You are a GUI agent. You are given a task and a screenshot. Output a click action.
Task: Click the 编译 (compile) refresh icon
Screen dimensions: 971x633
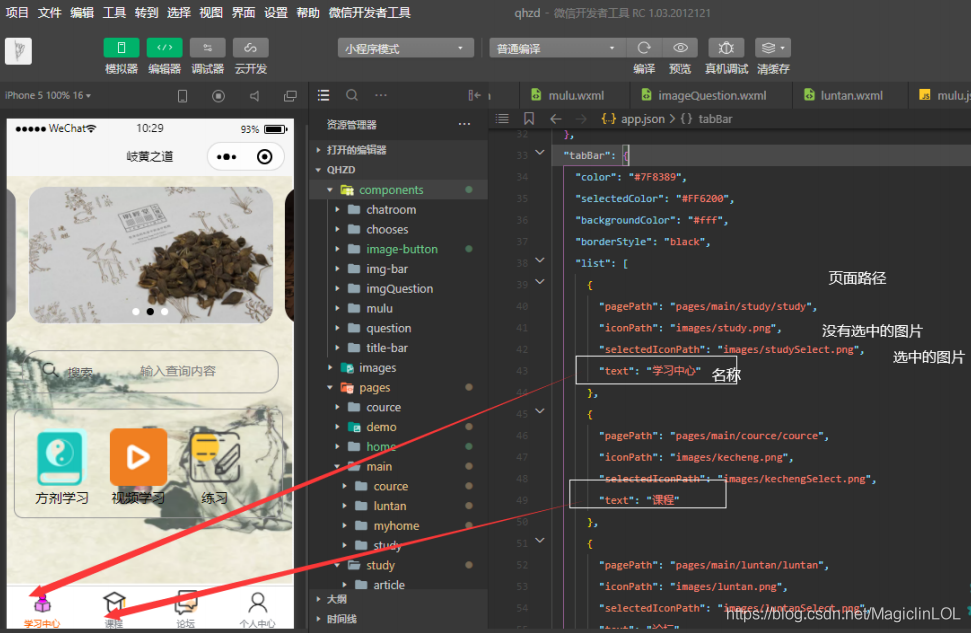coord(644,48)
